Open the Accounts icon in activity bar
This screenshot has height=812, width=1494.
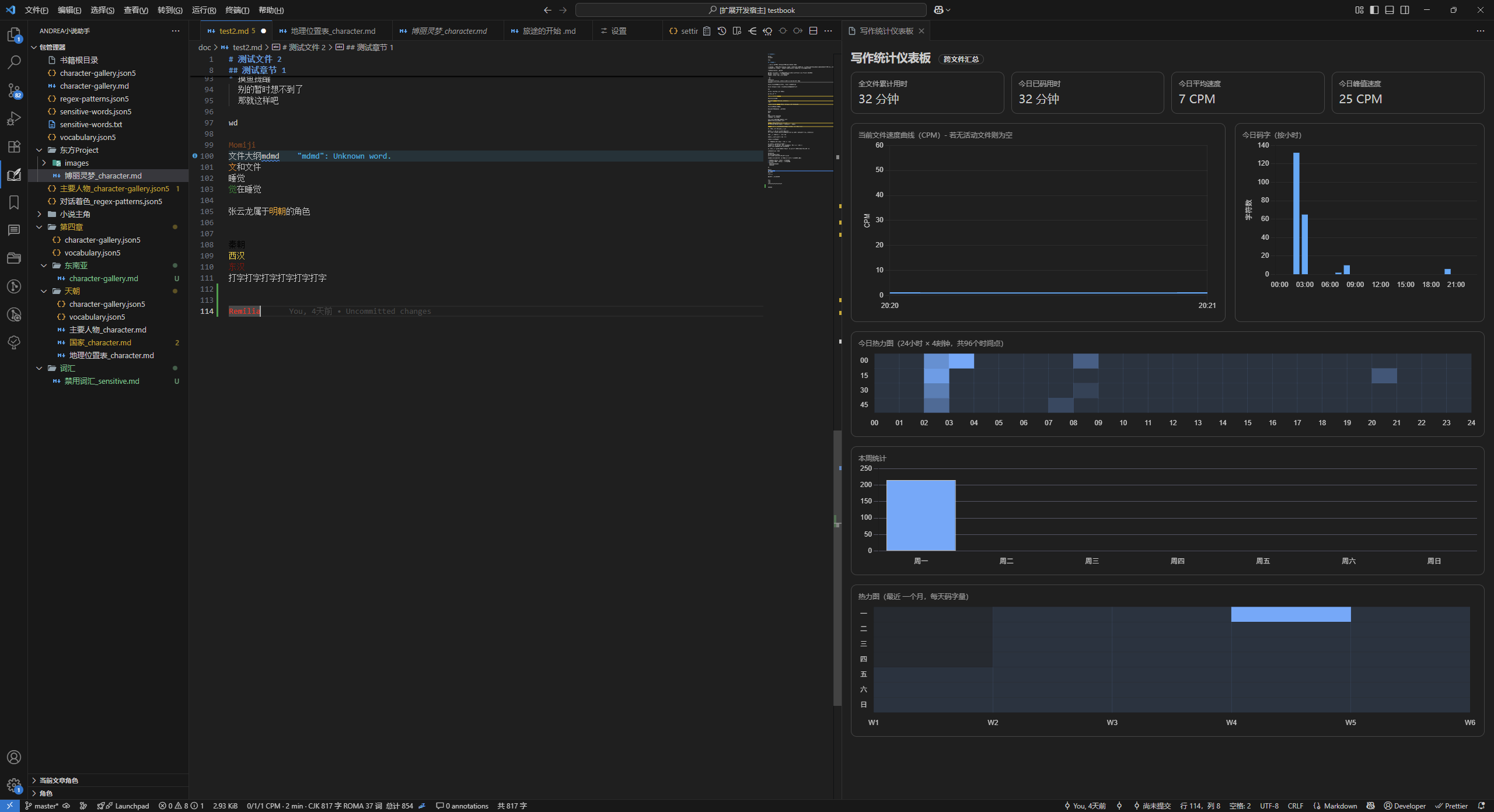pos(14,757)
